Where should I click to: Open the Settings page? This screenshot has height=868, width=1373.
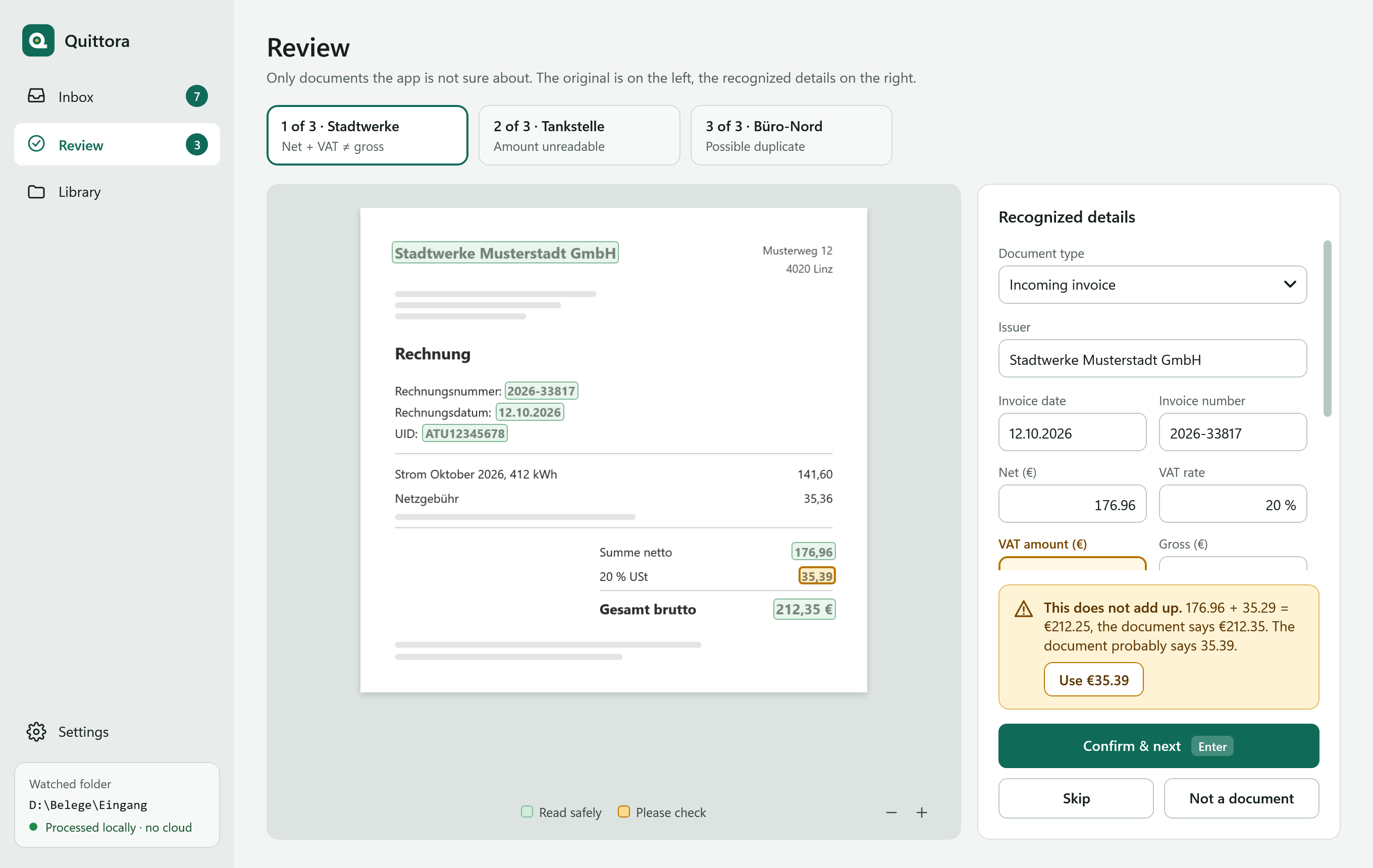(x=117, y=731)
